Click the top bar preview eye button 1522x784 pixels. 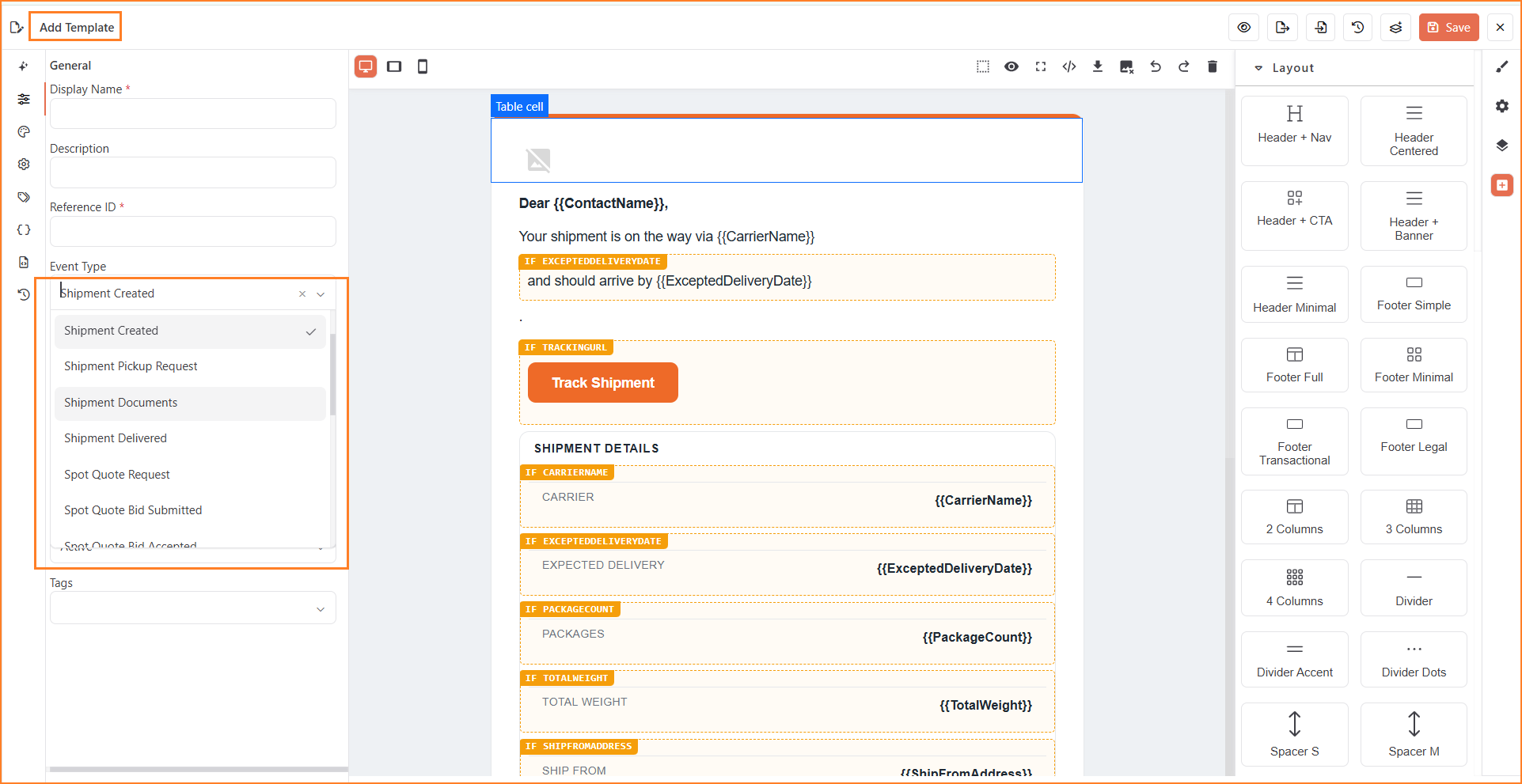tap(1244, 28)
